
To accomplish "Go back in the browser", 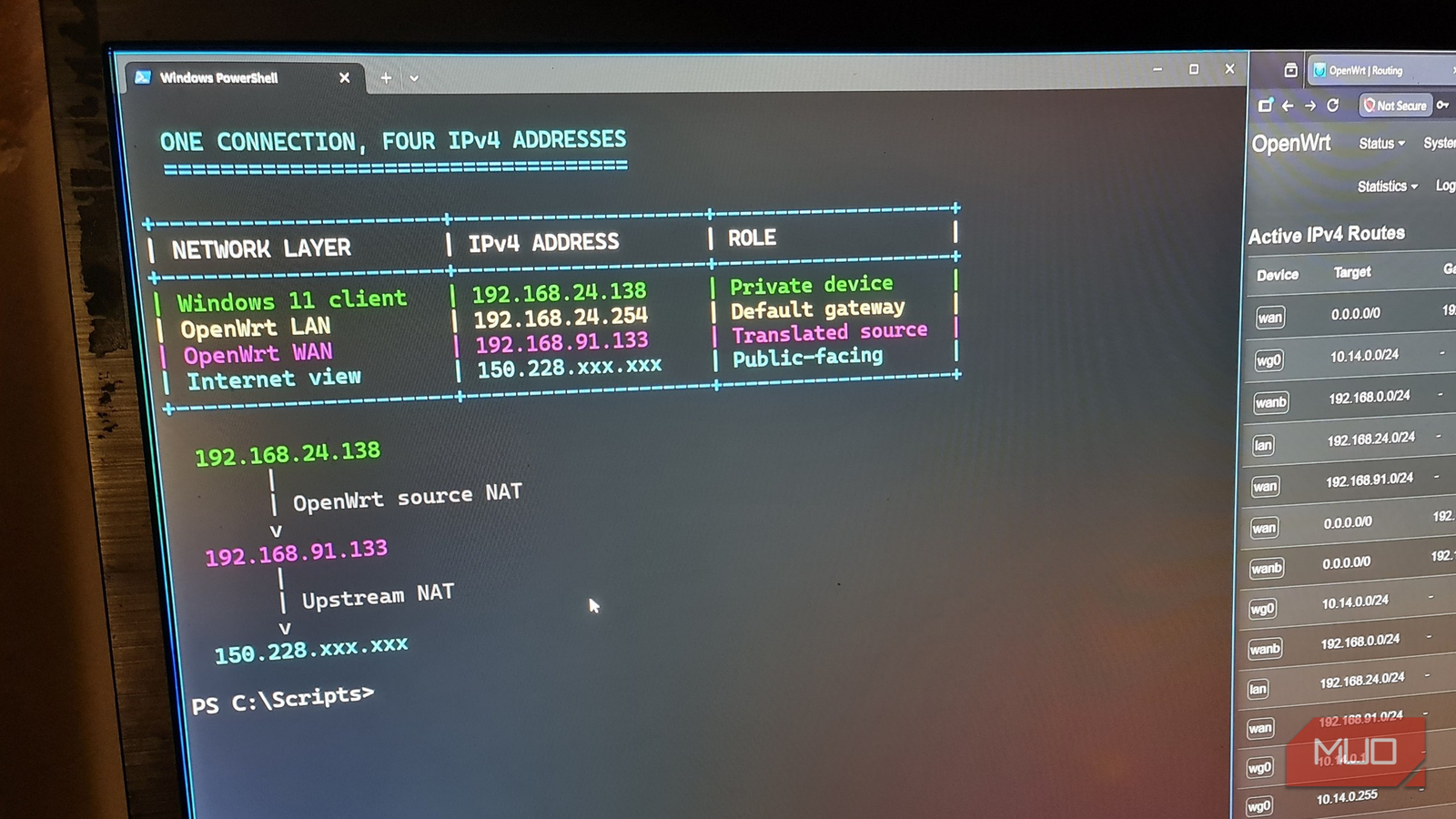I will pyautogui.click(x=1288, y=106).
